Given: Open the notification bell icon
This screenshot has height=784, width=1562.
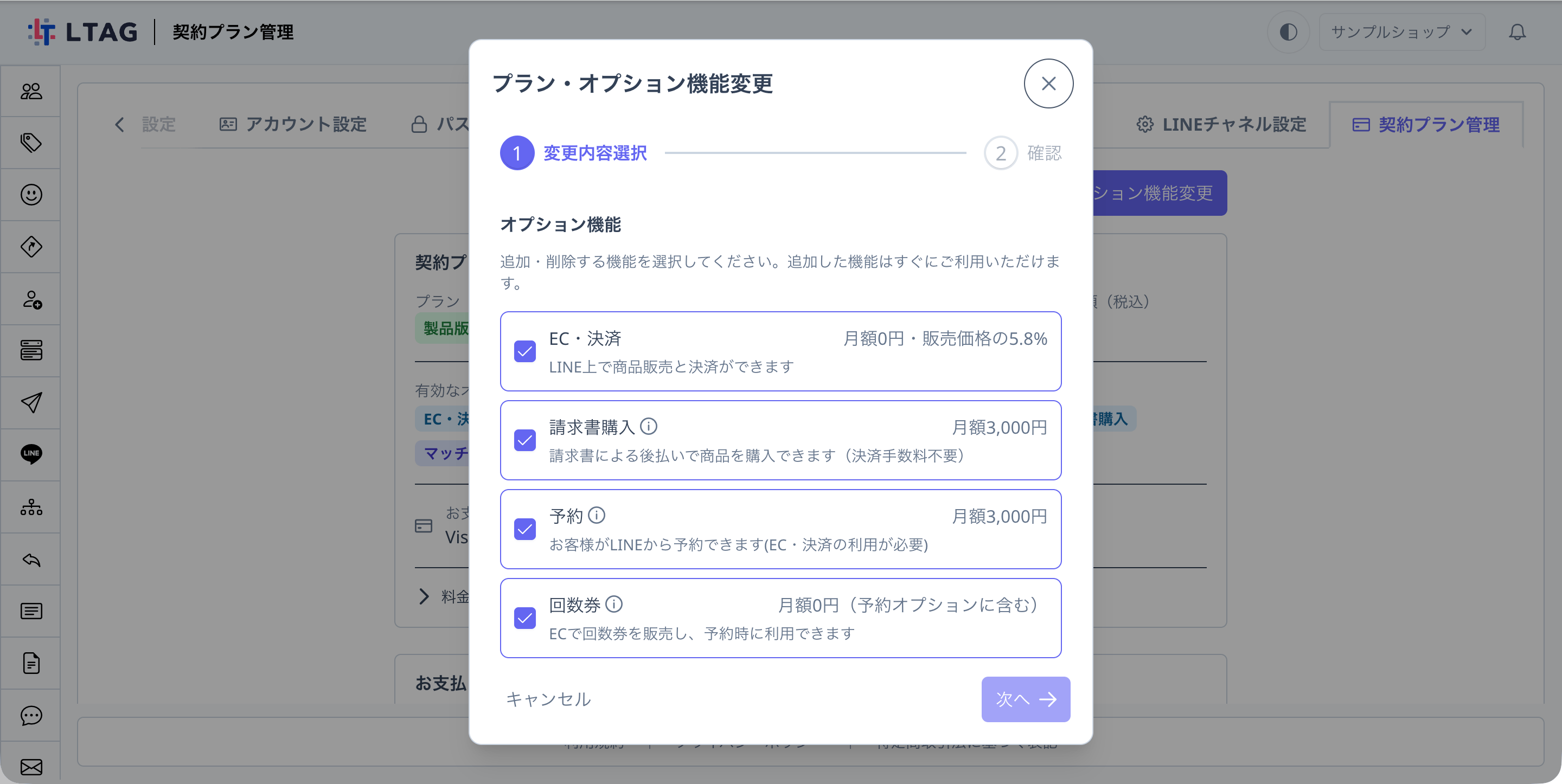Looking at the screenshot, I should click(1516, 32).
